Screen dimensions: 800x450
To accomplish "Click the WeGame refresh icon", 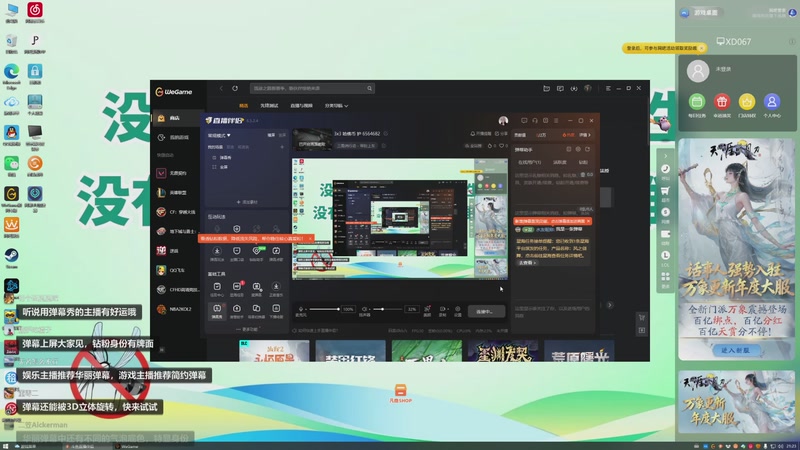I will click(235, 88).
